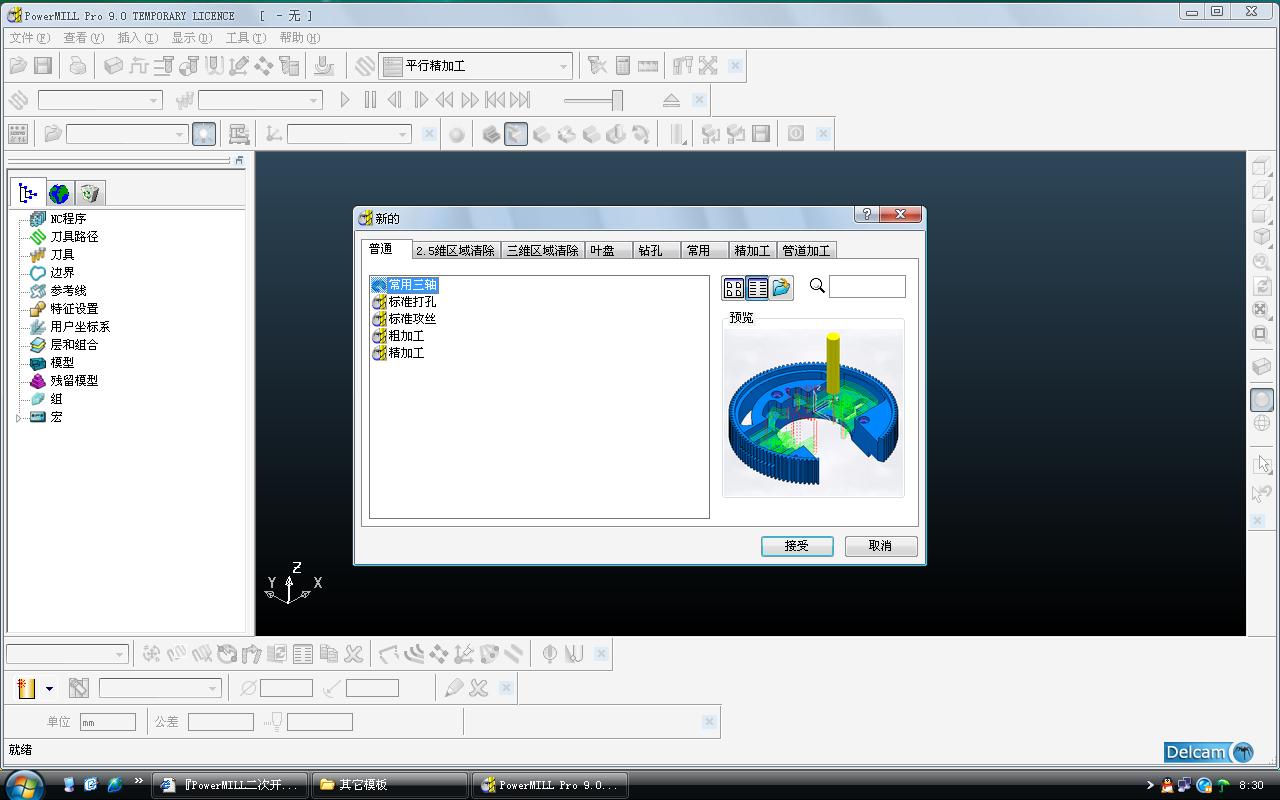
Task: Open the workplane dropdown in third toolbar
Action: pos(403,134)
